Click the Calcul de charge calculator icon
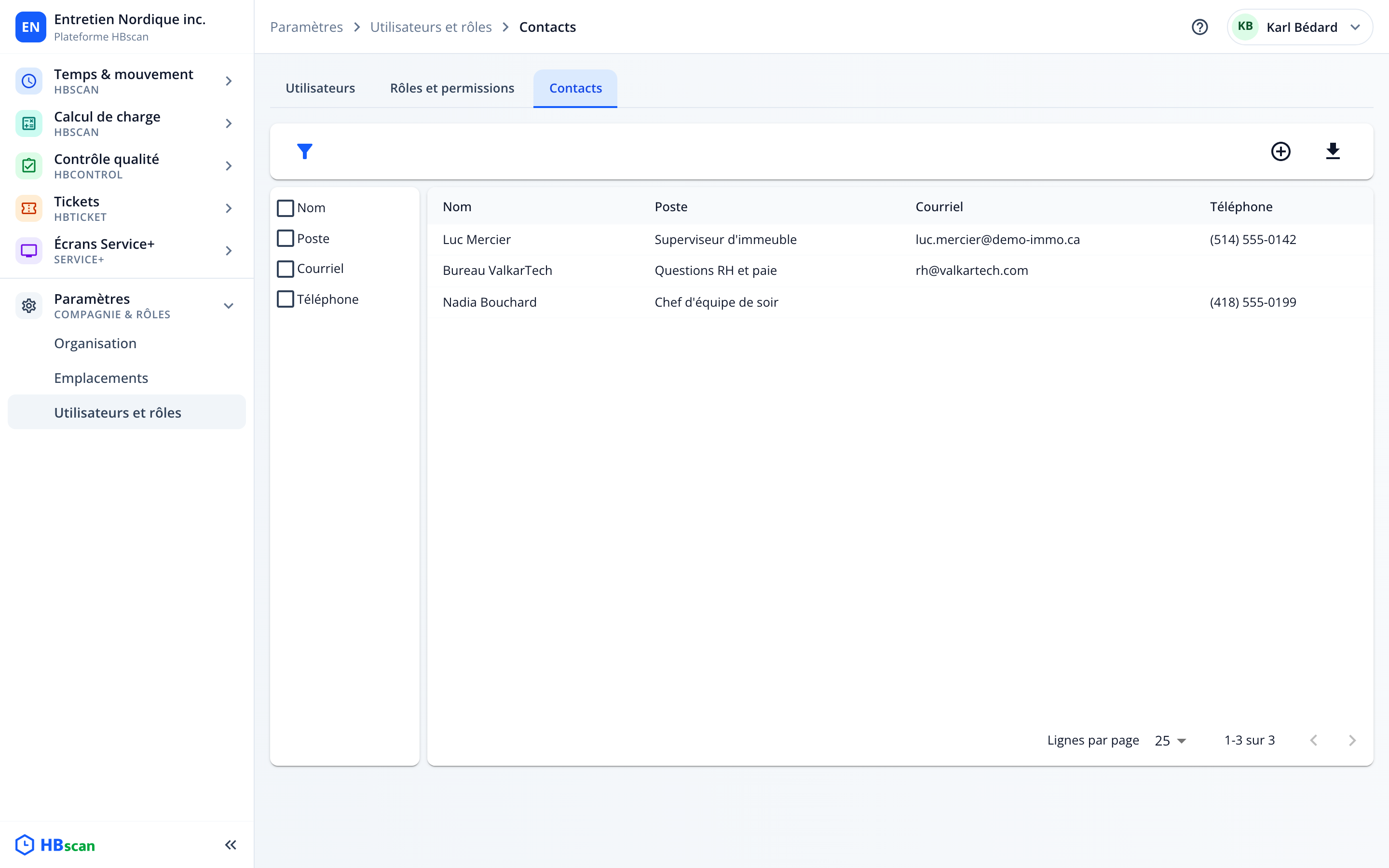Image resolution: width=1389 pixels, height=868 pixels. 29,123
